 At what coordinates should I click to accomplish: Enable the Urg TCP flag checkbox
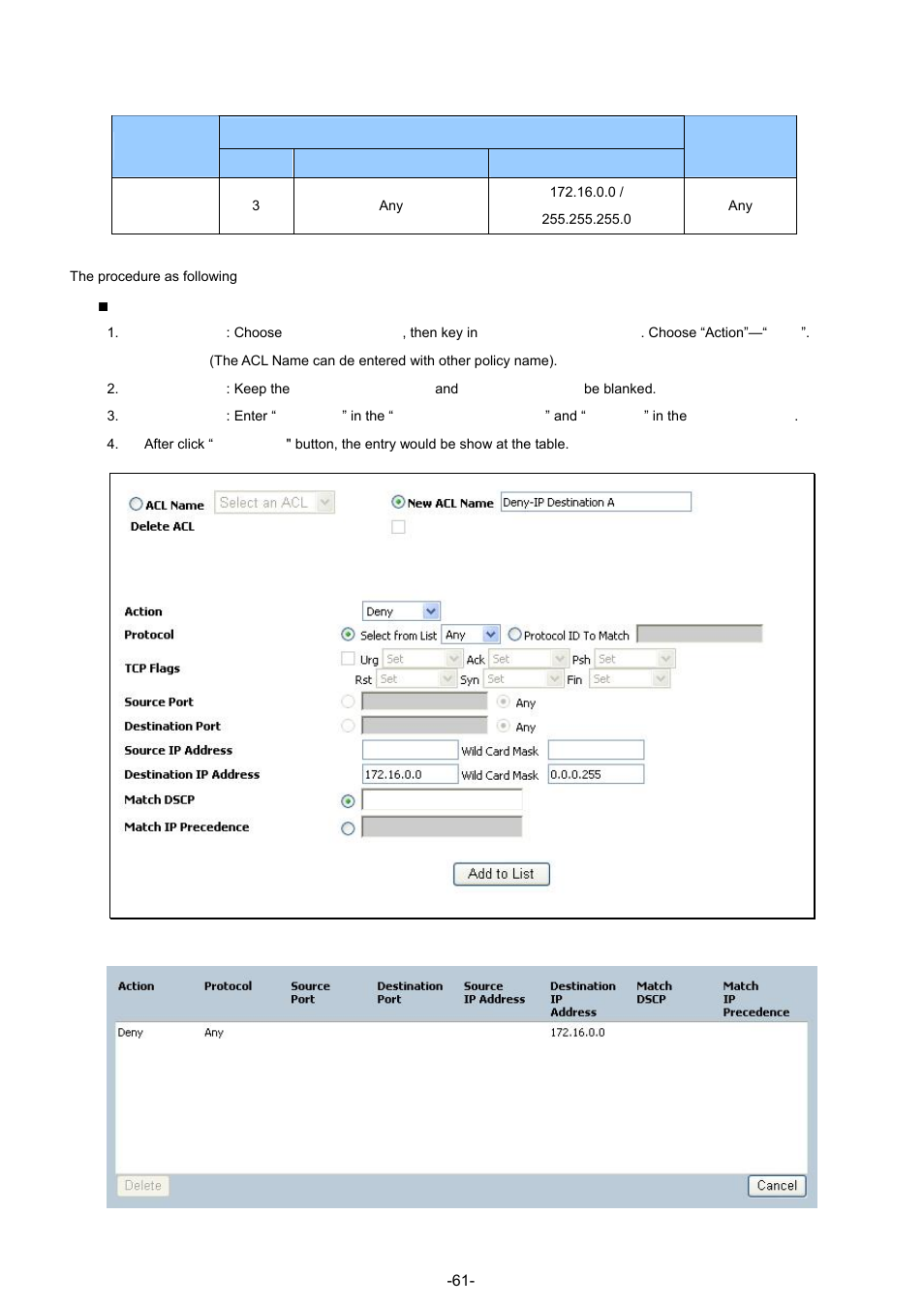[348, 659]
